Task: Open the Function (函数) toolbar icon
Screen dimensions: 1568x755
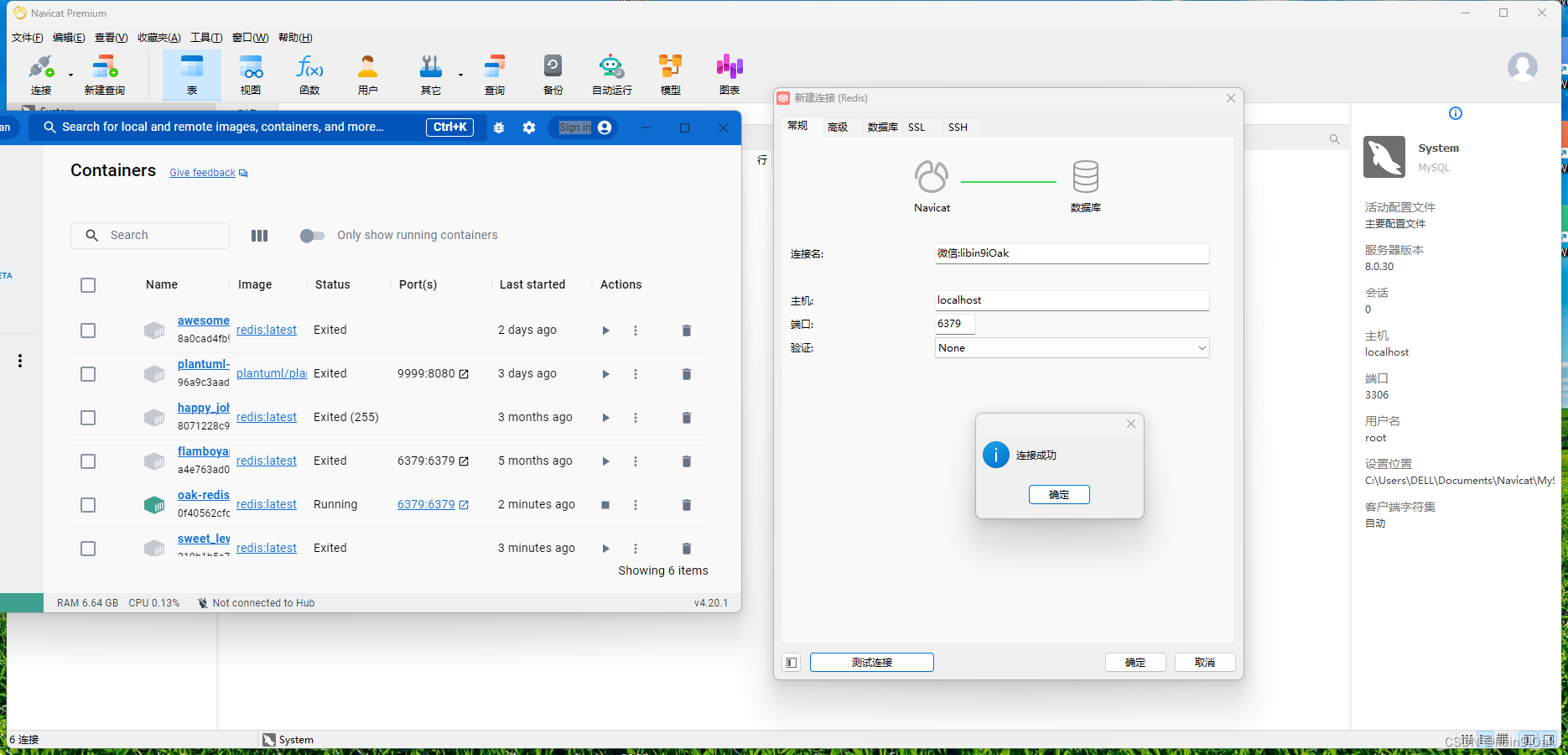Action: [x=309, y=75]
